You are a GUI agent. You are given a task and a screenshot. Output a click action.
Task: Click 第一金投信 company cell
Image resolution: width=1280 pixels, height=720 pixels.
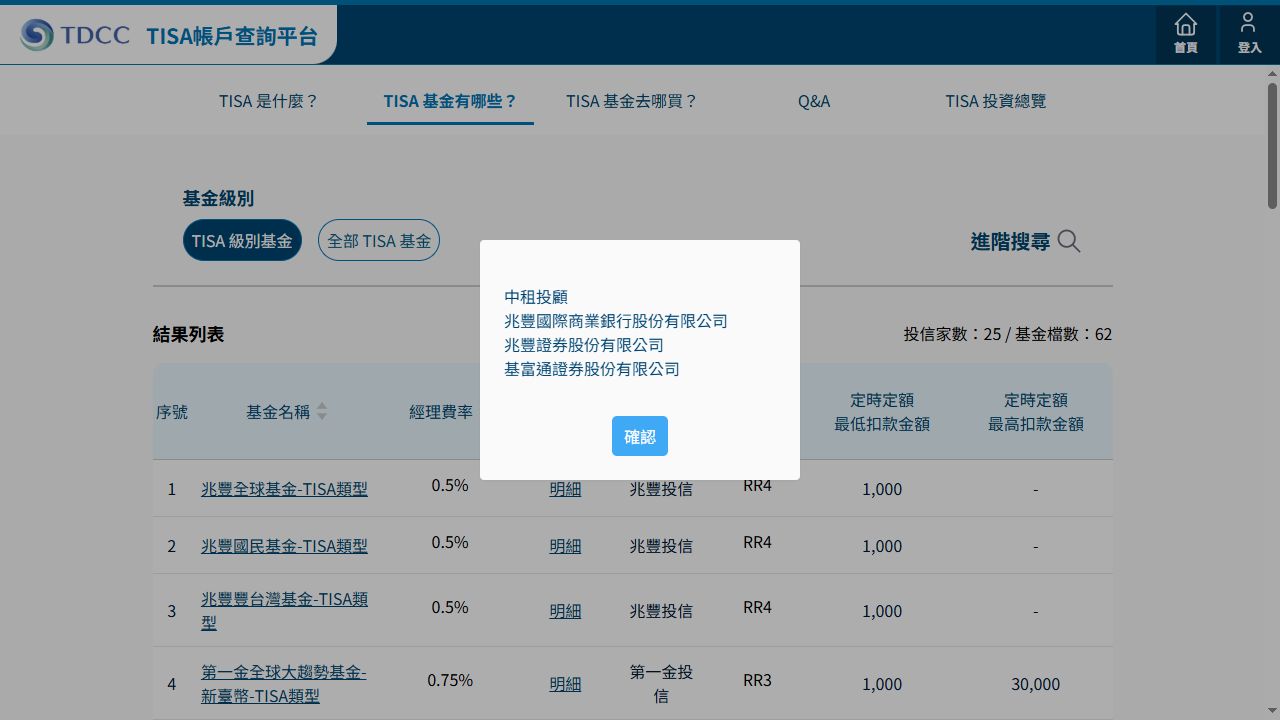click(661, 684)
